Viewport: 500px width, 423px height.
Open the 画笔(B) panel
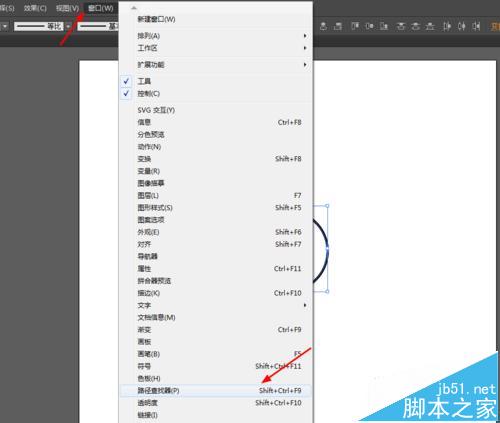(216, 354)
